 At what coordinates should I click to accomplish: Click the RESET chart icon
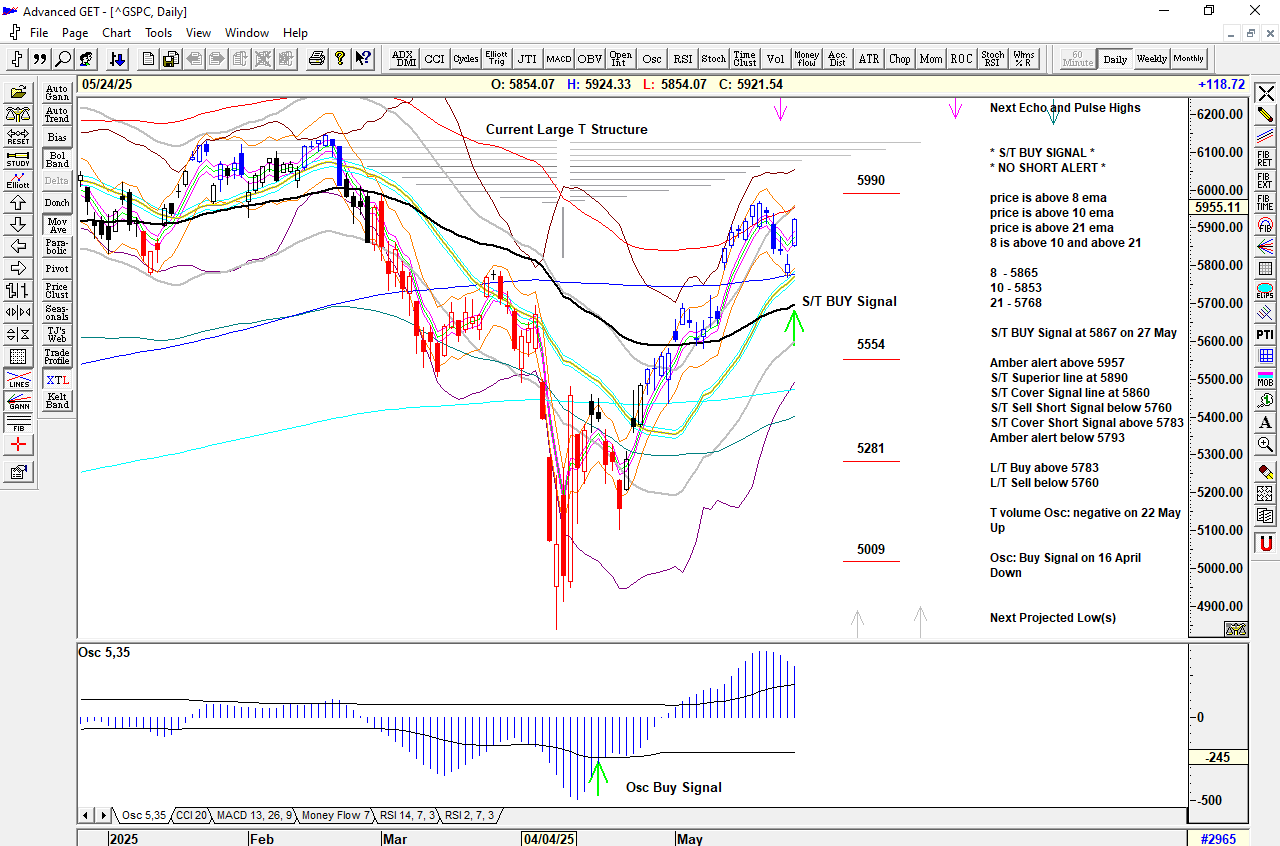[x=18, y=137]
